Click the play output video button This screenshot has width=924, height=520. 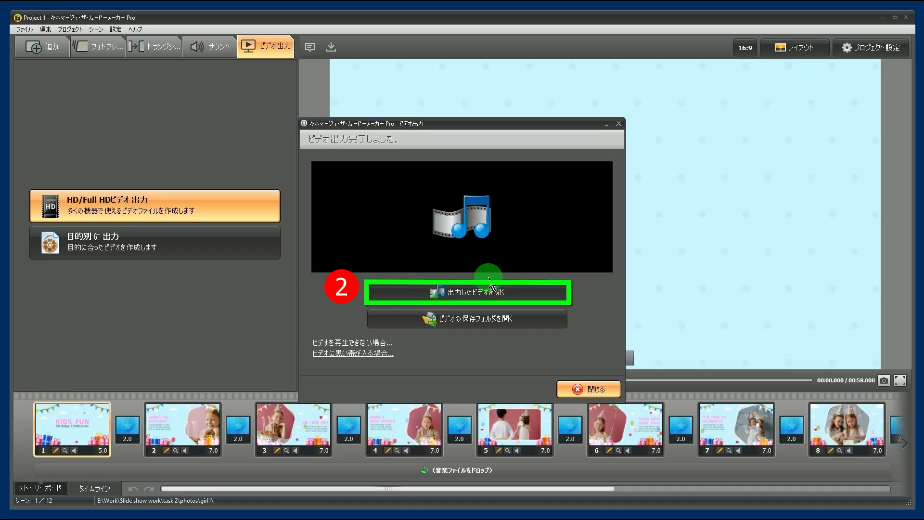click(x=467, y=292)
